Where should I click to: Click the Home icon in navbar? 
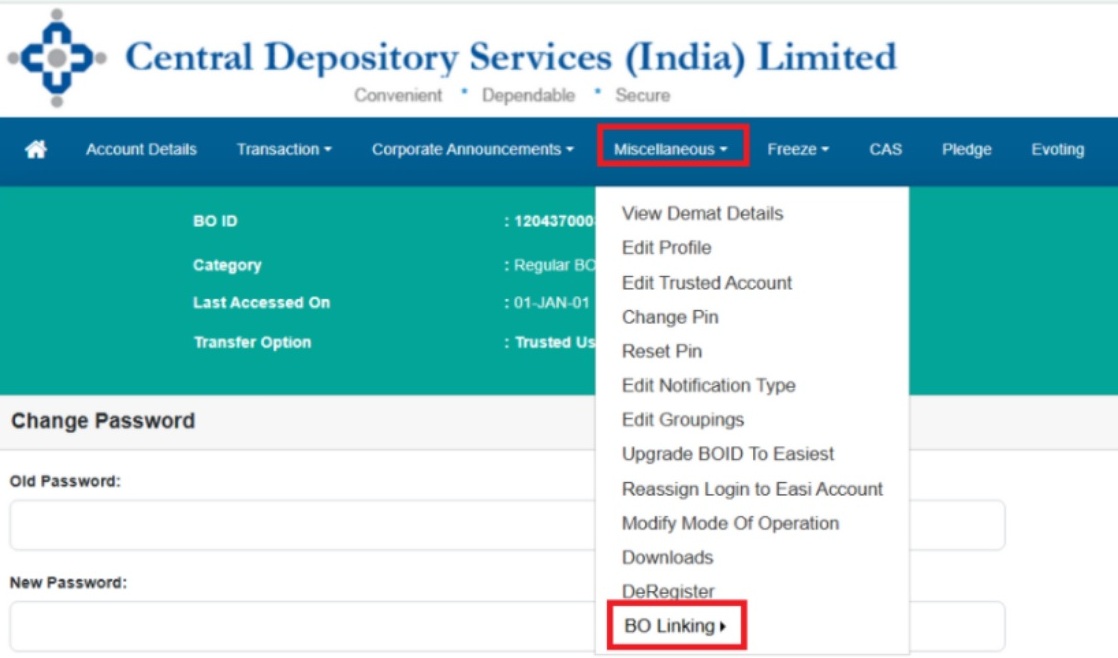[36, 150]
